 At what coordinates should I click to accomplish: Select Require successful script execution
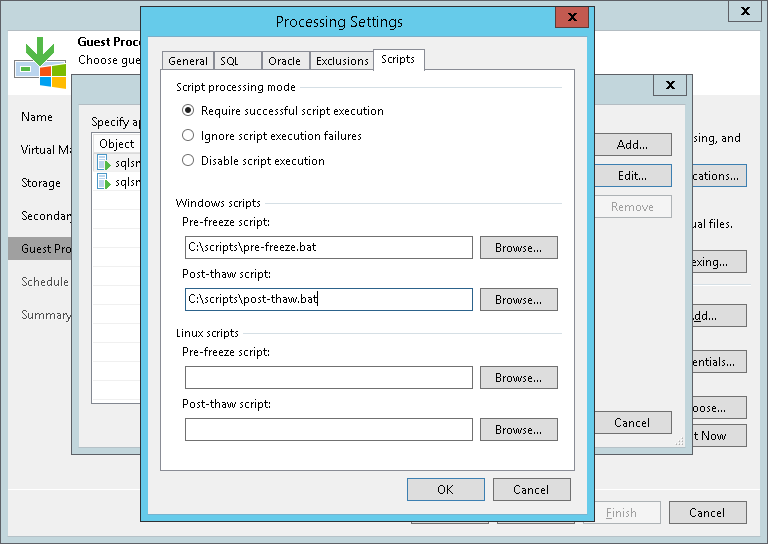pos(188,111)
